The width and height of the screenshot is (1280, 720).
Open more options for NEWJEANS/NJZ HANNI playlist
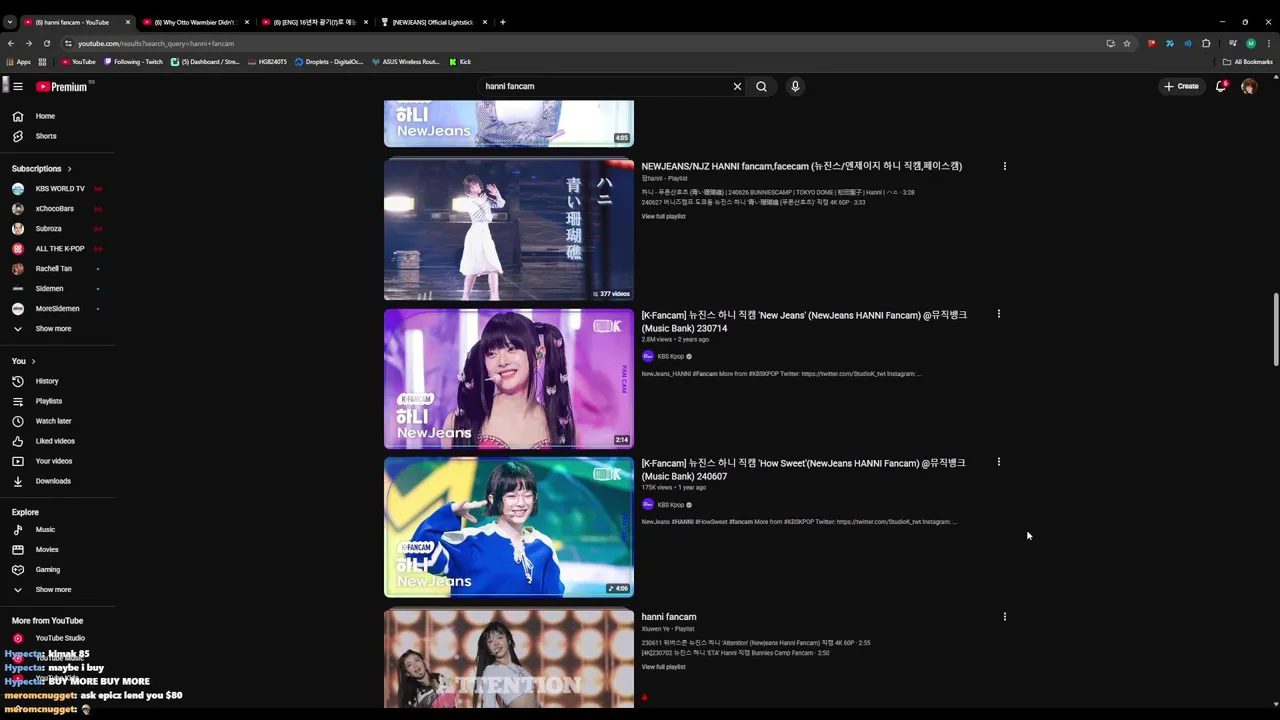coord(1005,166)
